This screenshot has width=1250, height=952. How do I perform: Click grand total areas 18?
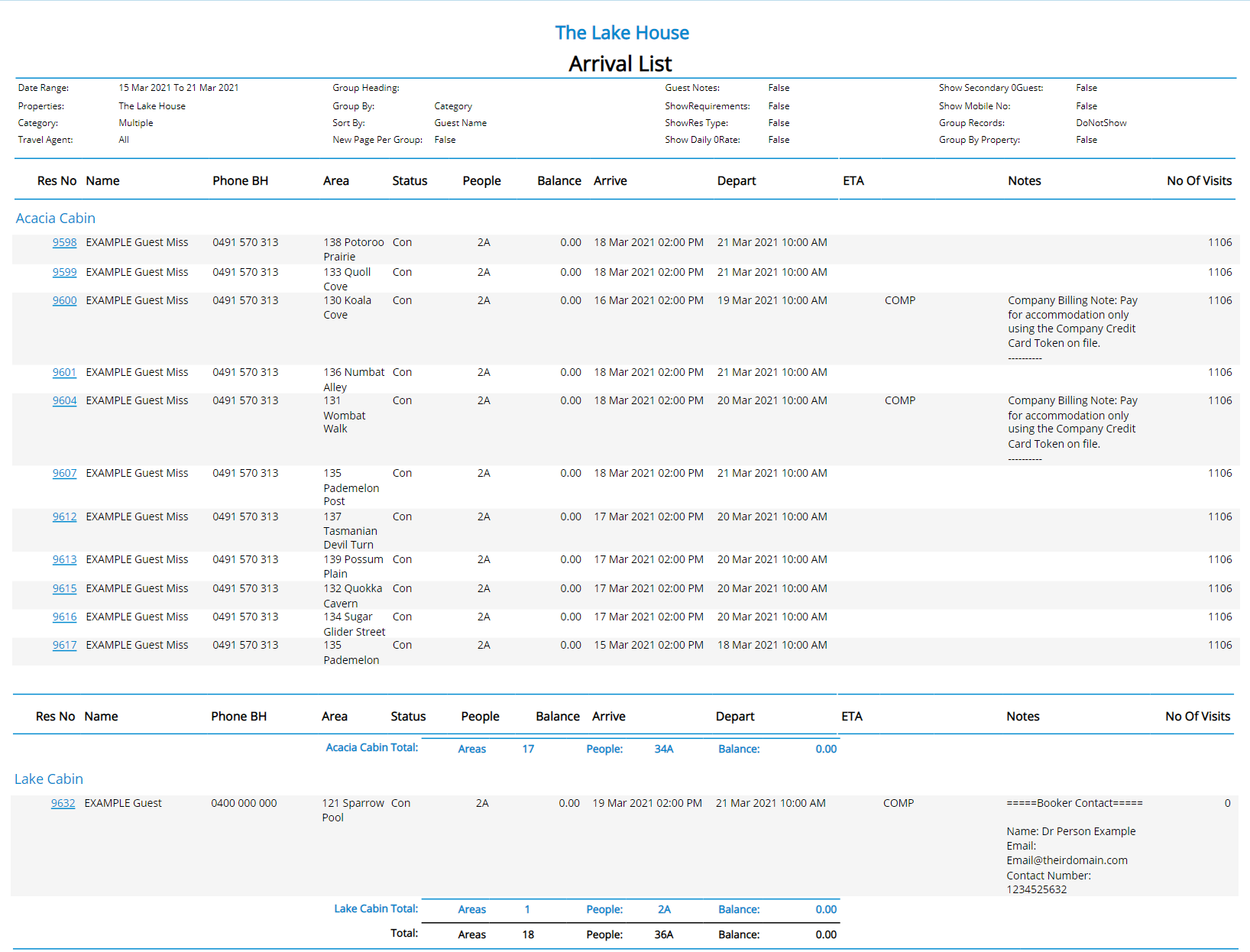click(528, 934)
